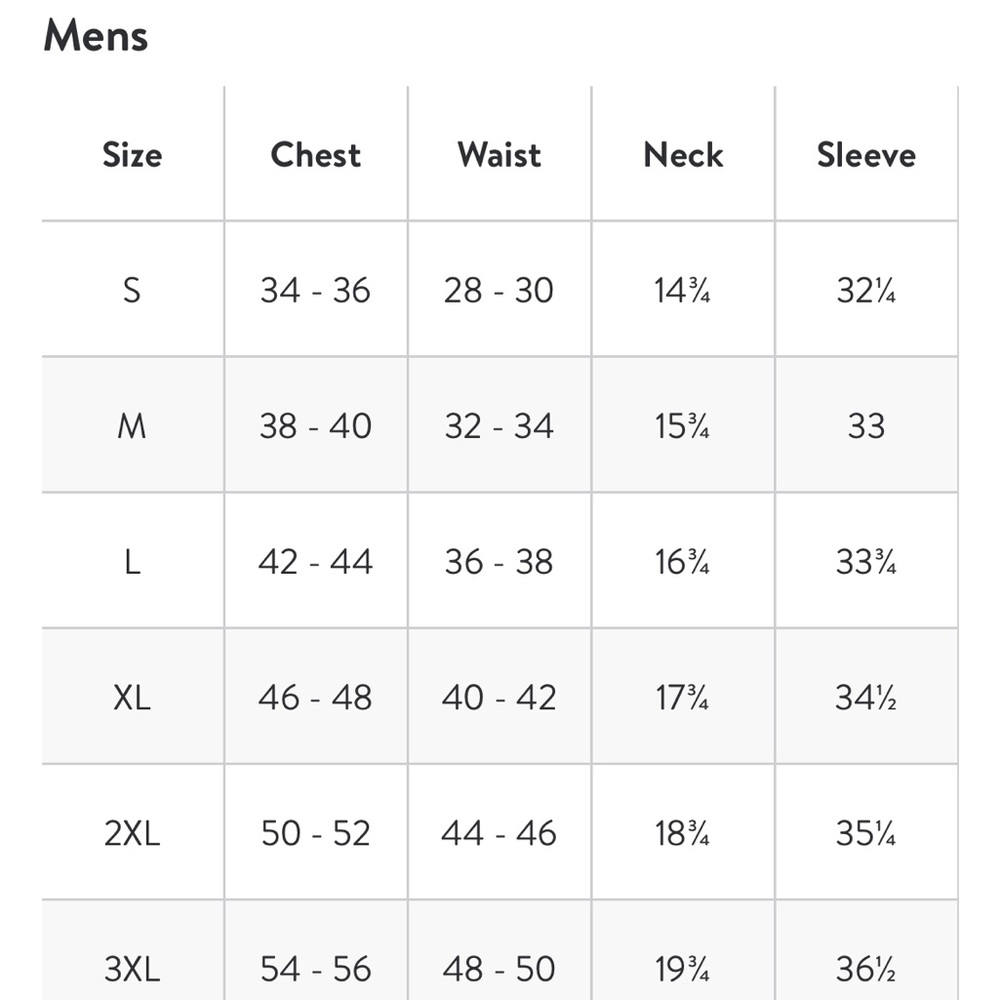1000x1000 pixels.
Task: Click waist value 32 - 34
Action: tap(499, 426)
